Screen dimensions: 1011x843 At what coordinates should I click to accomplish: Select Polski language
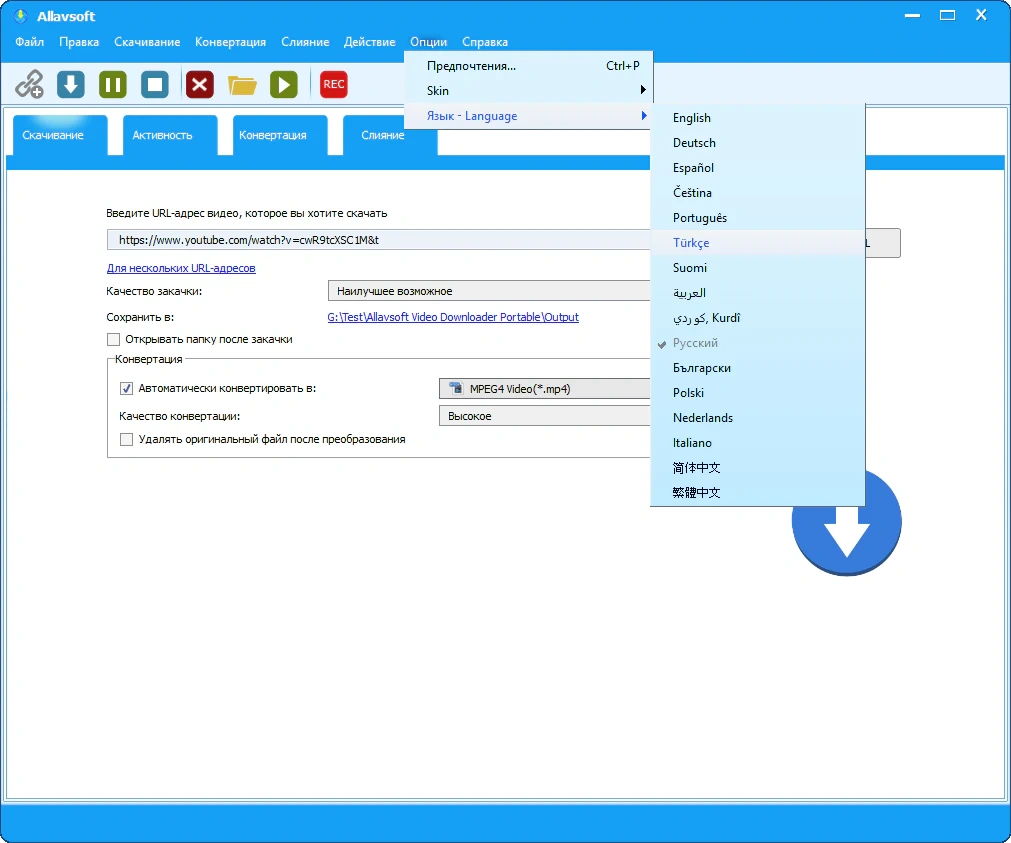[758, 393]
